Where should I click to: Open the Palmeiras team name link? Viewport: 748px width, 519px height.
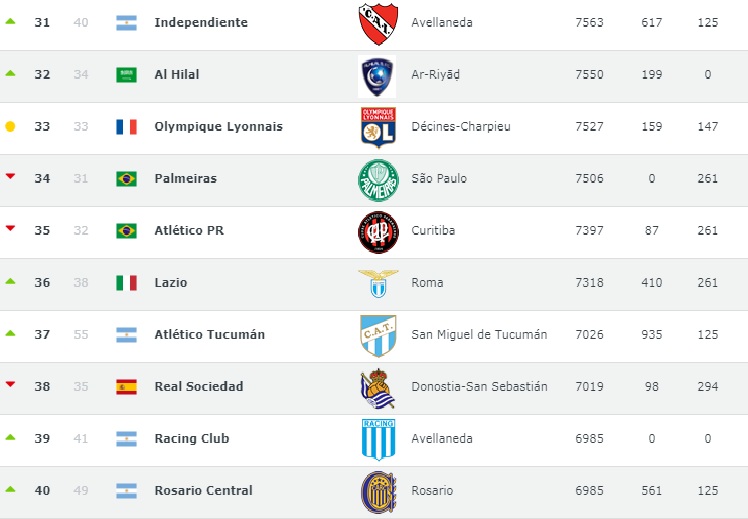click(x=186, y=178)
